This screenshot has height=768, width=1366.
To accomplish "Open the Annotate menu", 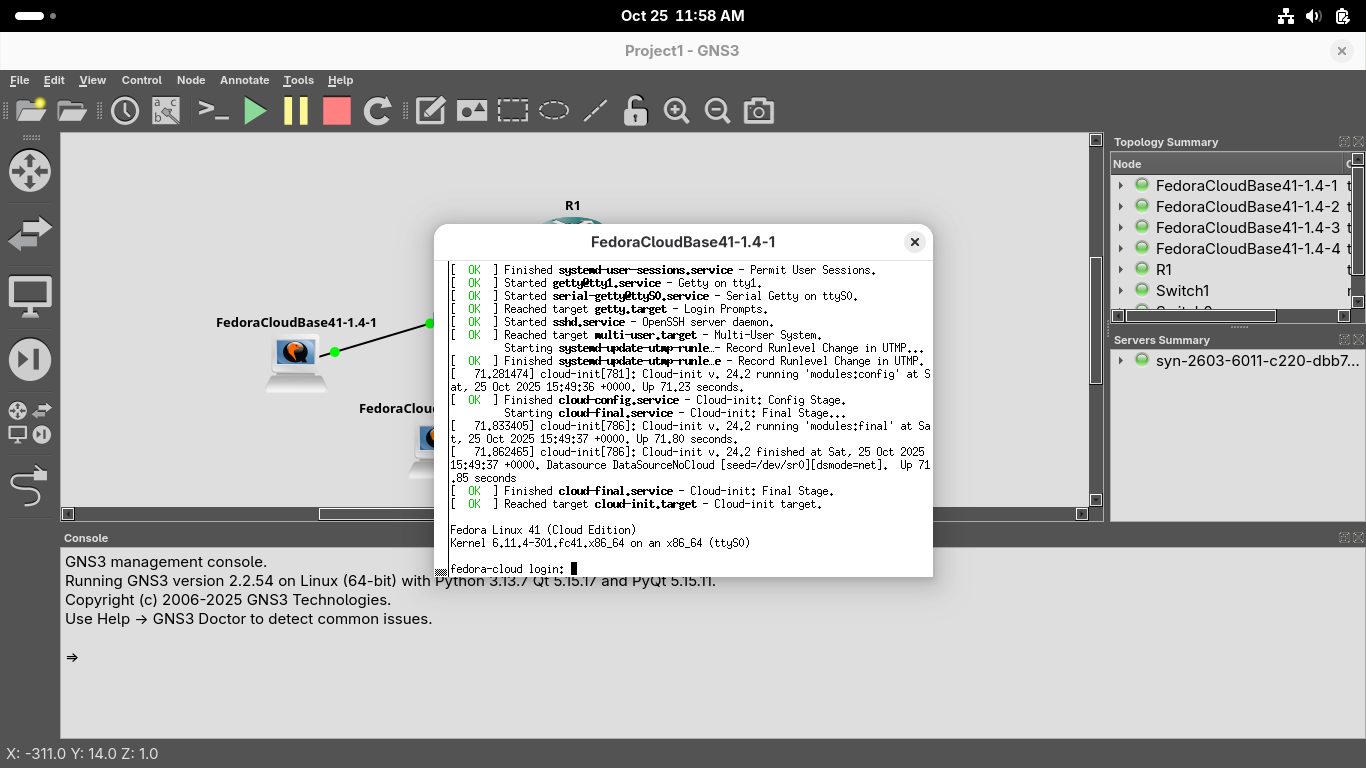I will (244, 80).
